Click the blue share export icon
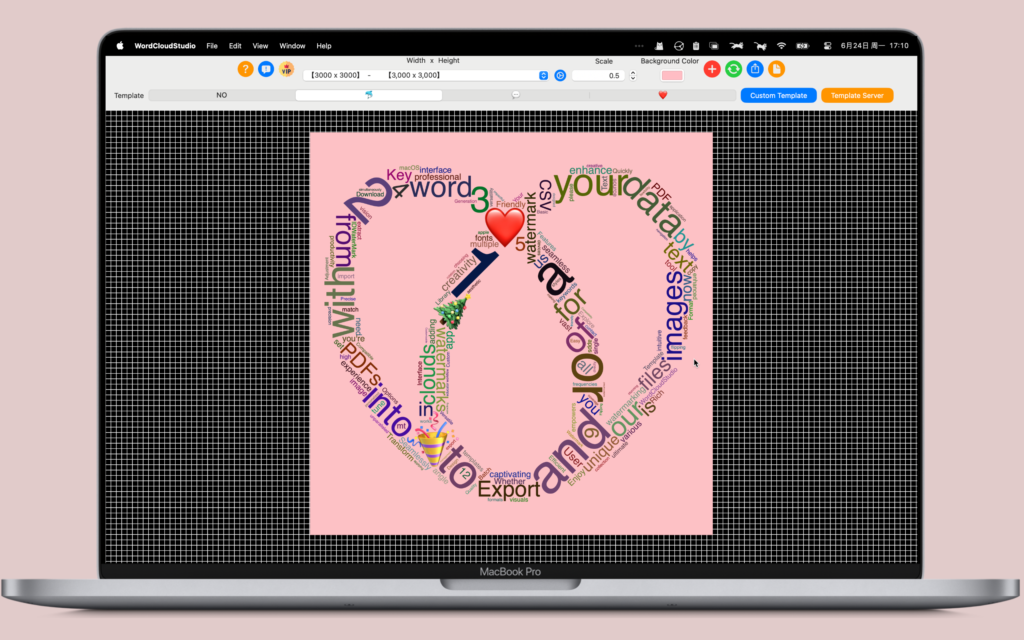This screenshot has width=1024, height=640. click(755, 69)
